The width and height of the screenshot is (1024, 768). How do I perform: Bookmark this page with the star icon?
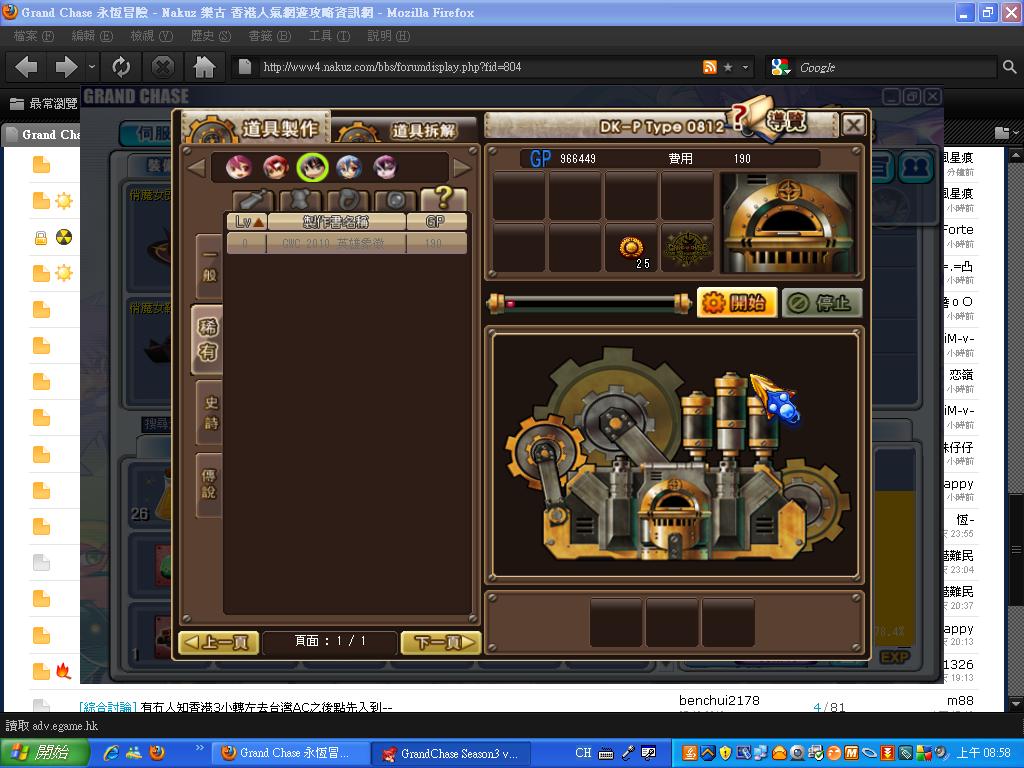[728, 67]
